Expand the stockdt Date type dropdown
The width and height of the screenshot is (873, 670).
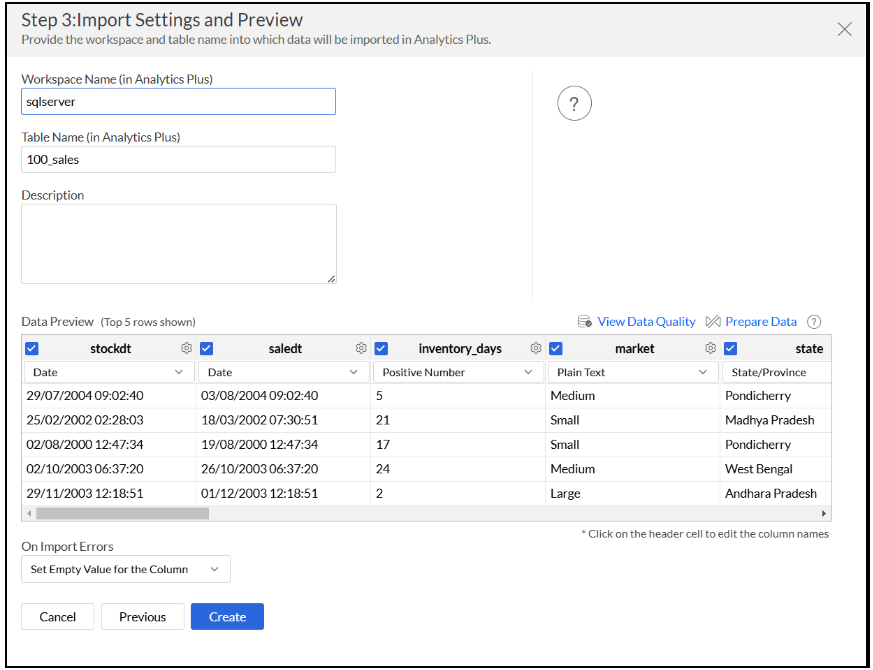coord(108,372)
